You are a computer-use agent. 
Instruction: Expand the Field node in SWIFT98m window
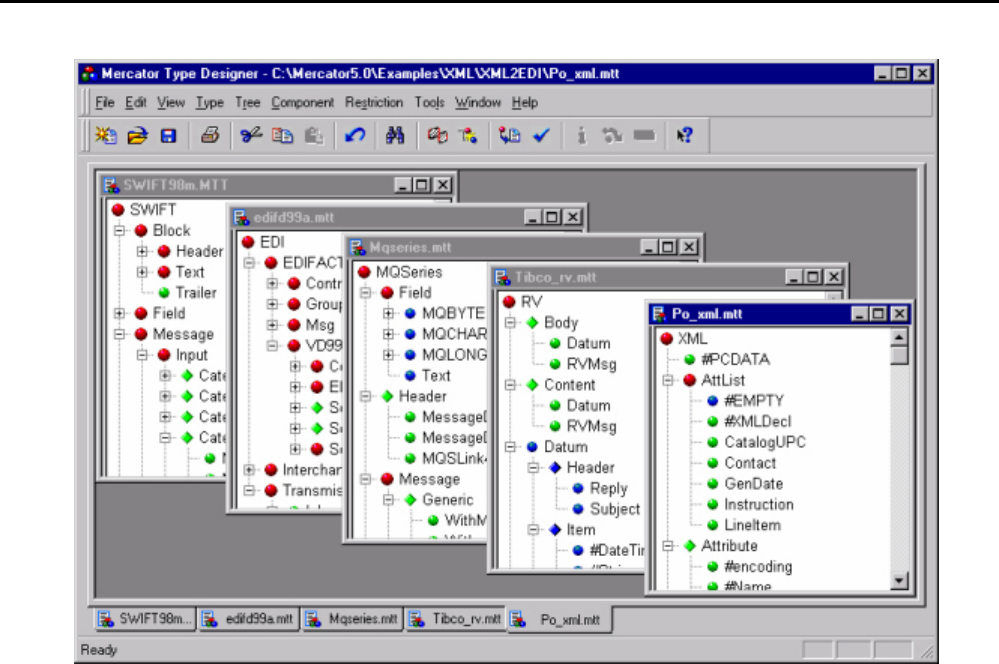pos(119,314)
